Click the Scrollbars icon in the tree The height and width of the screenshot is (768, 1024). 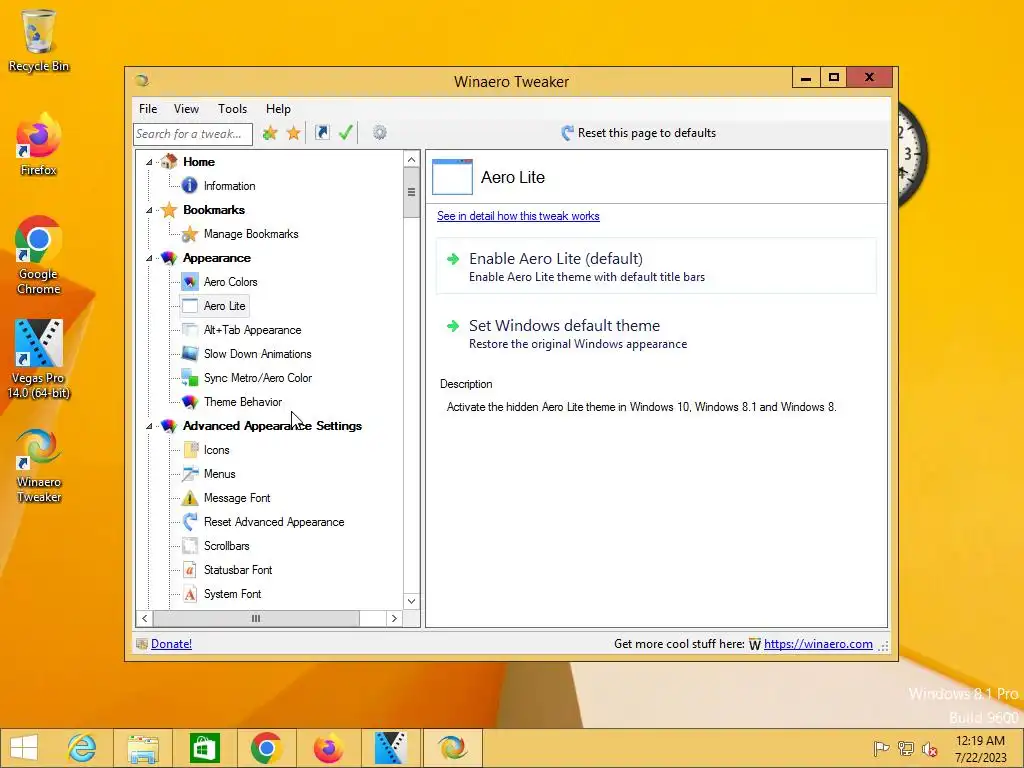[x=189, y=546]
